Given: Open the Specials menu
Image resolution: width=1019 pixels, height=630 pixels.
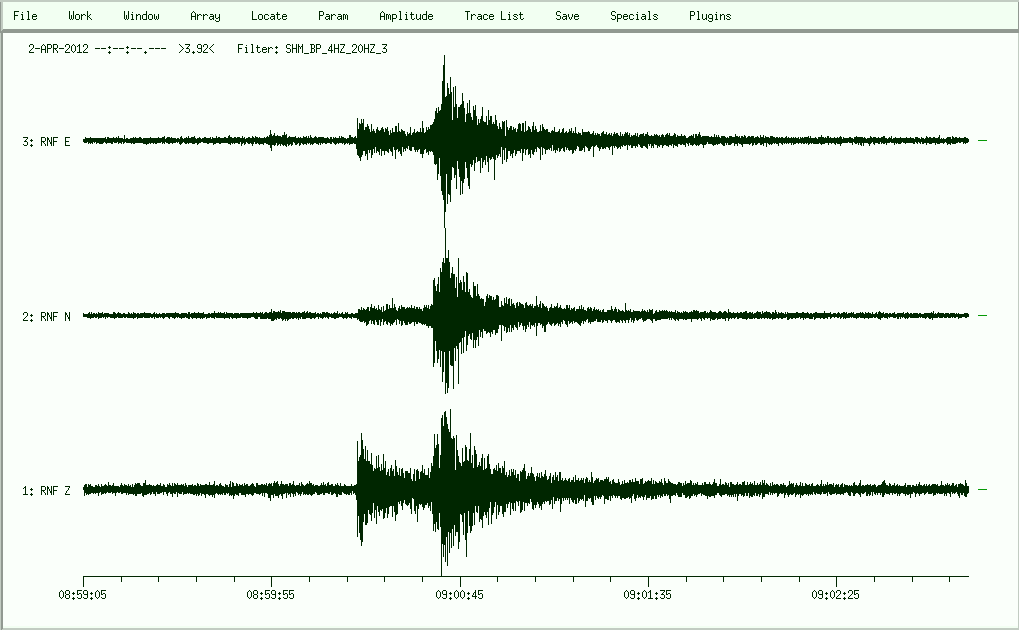Looking at the screenshot, I should point(634,16).
